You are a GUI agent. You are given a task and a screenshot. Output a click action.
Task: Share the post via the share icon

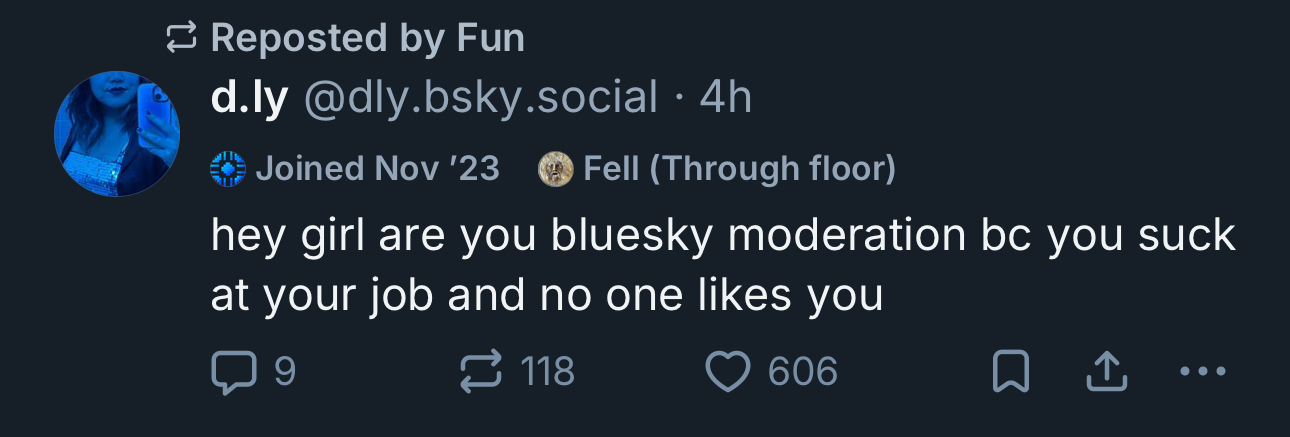point(1107,373)
